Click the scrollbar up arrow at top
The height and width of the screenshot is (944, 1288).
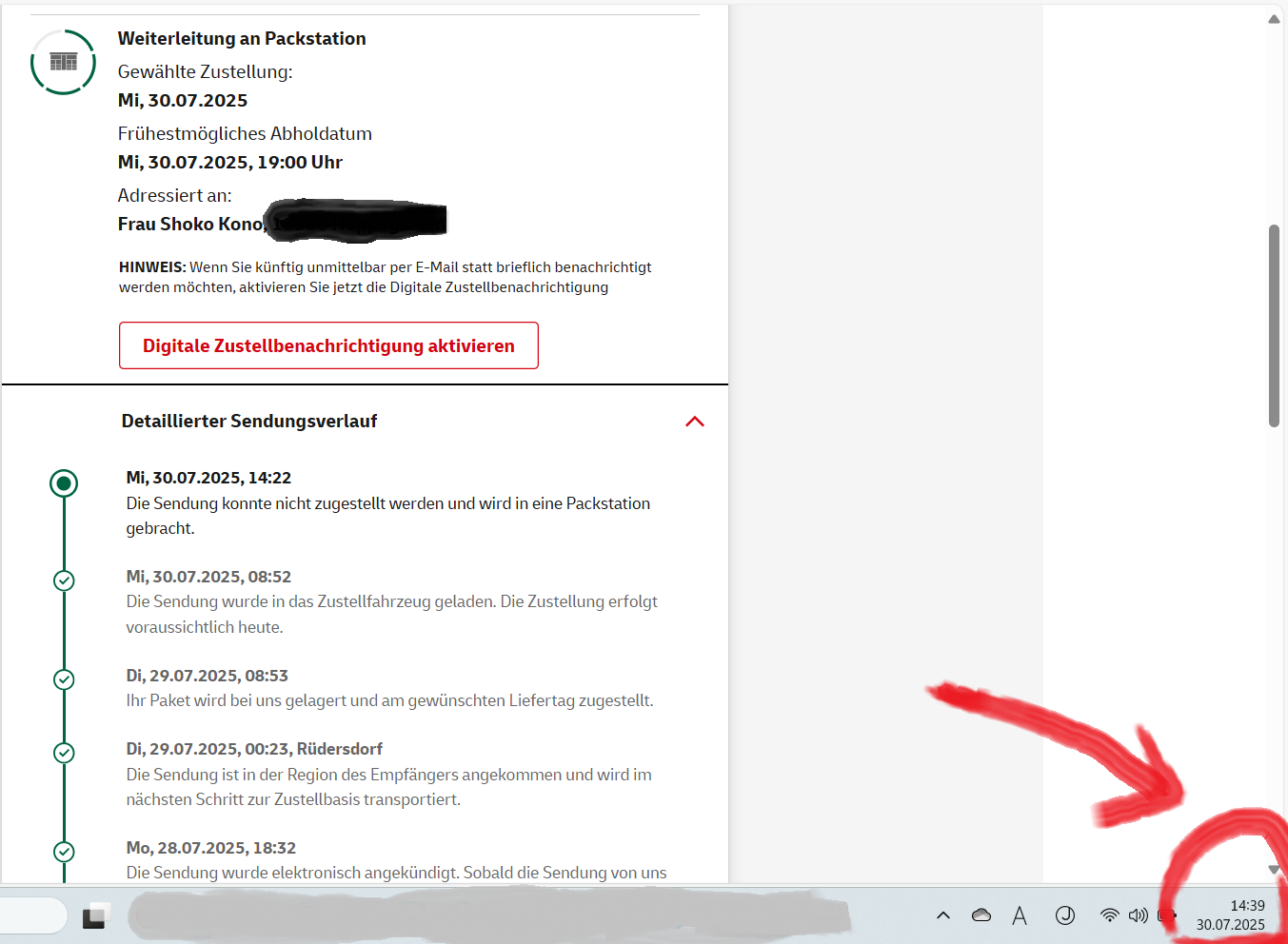coord(1274,19)
